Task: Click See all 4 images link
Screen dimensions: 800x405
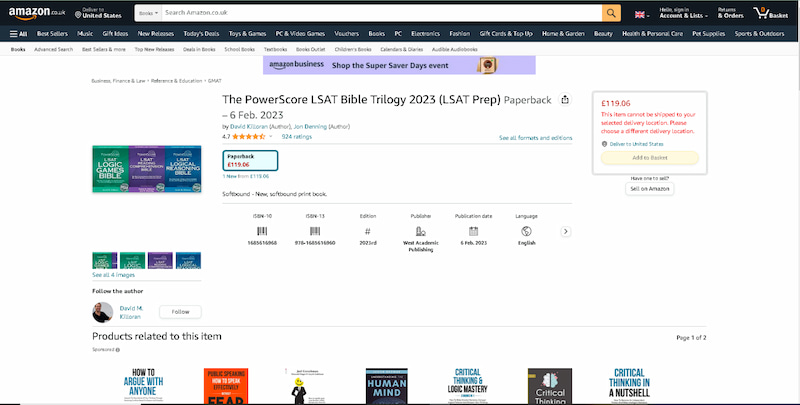Action: coord(113,275)
